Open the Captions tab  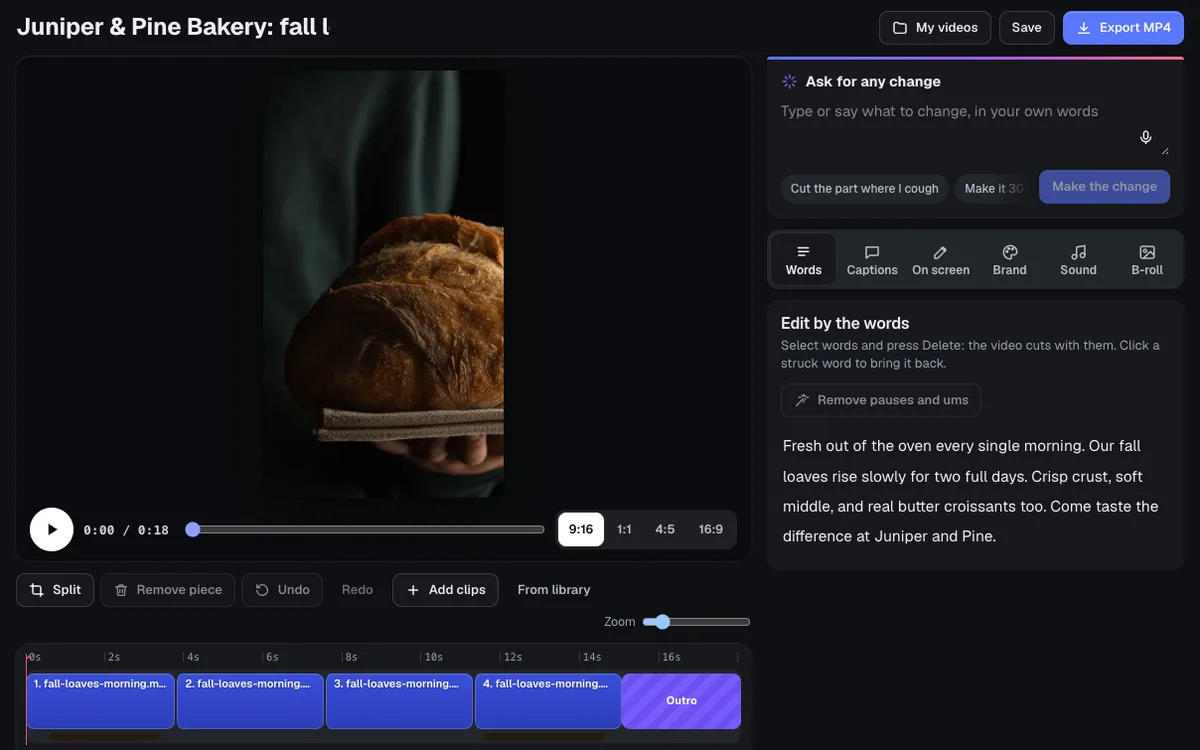click(x=872, y=260)
